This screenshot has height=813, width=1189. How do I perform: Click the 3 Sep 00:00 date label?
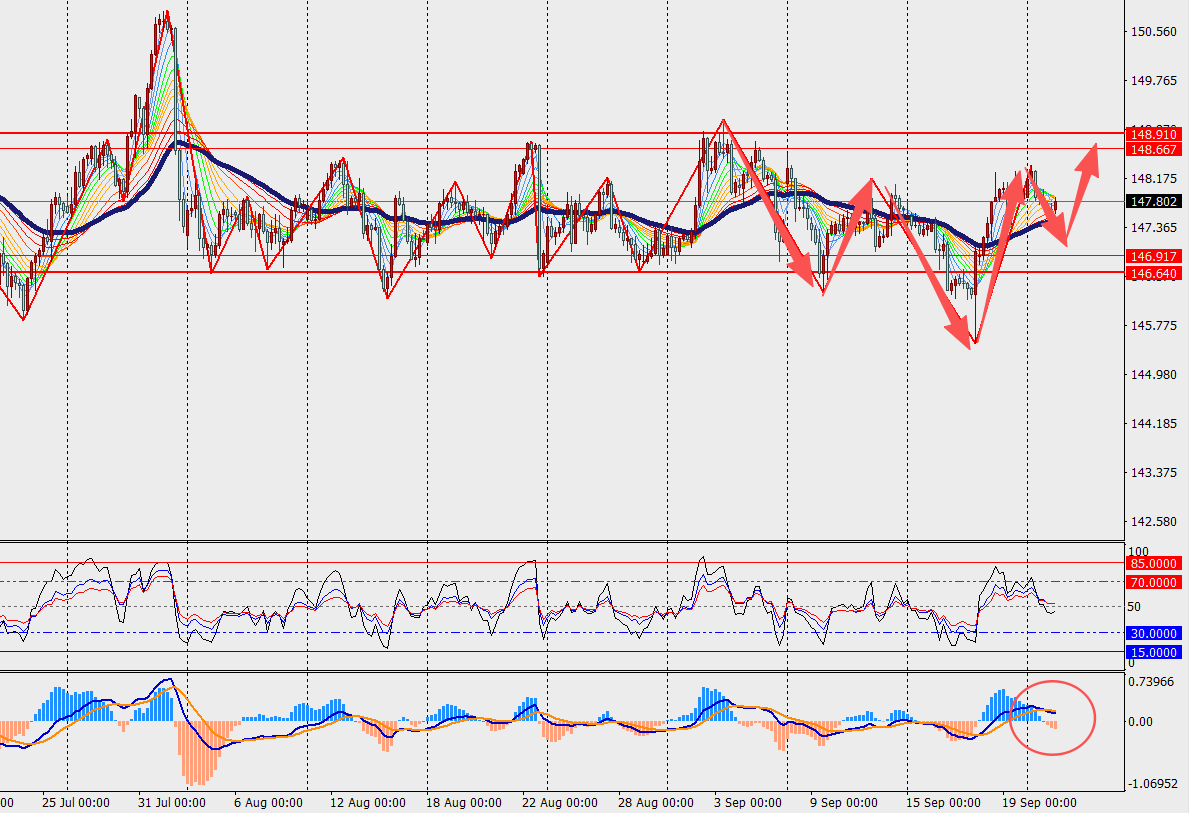coord(746,803)
